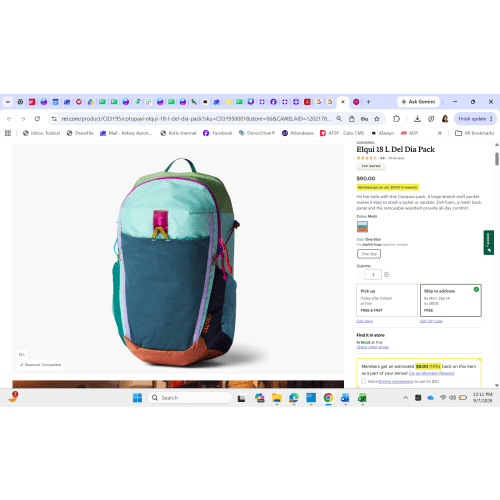
Task: Go back using the back arrow
Action: click(x=9, y=119)
